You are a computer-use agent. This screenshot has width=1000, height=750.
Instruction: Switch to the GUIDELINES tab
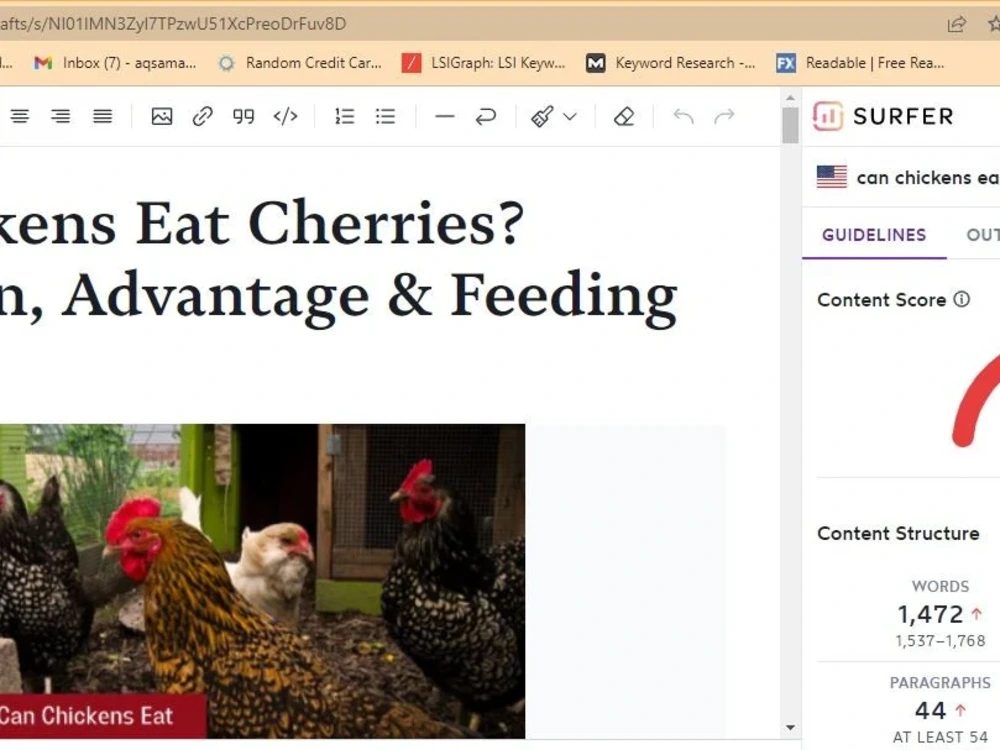874,235
